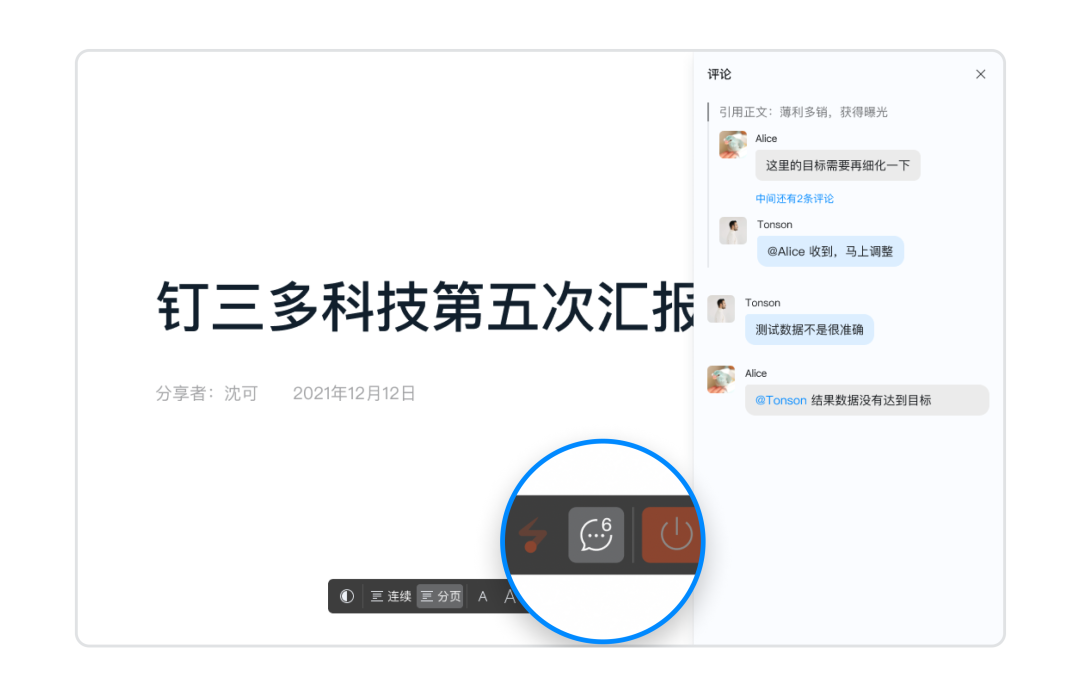The image size is (1080, 697).
Task: Select the larger font size A
Action: (x=509, y=596)
